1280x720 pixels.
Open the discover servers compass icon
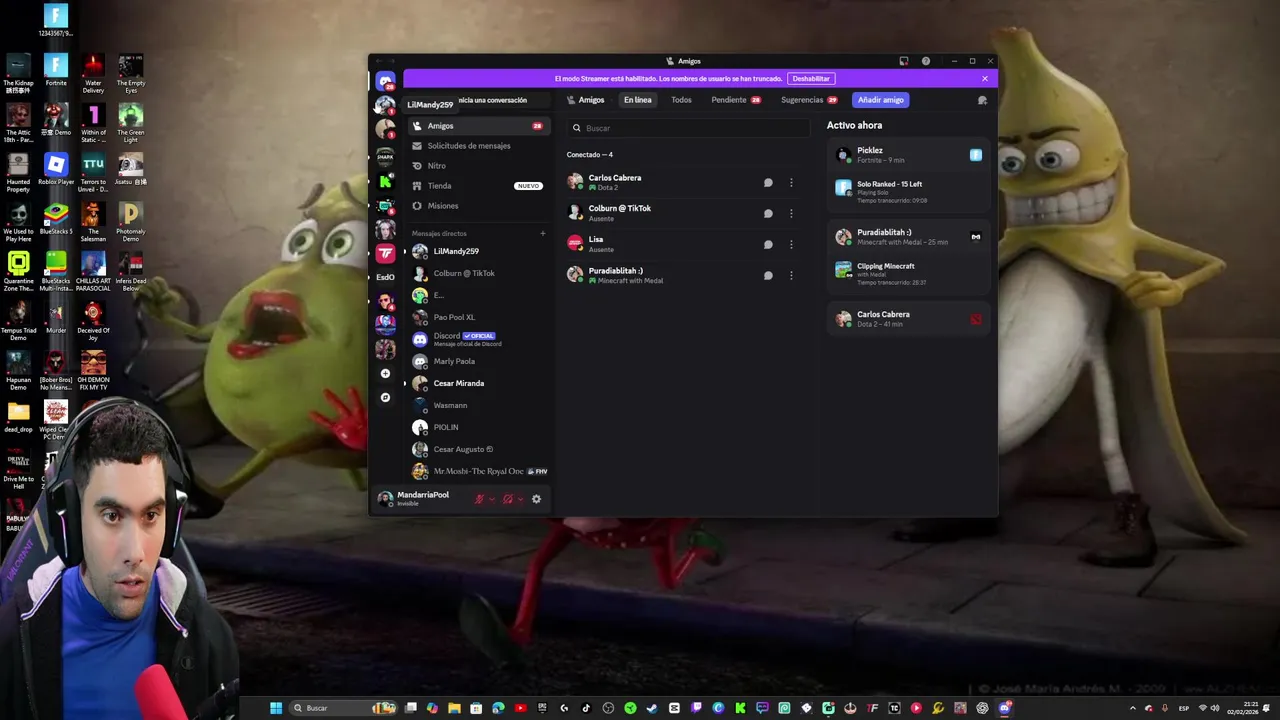click(385, 397)
